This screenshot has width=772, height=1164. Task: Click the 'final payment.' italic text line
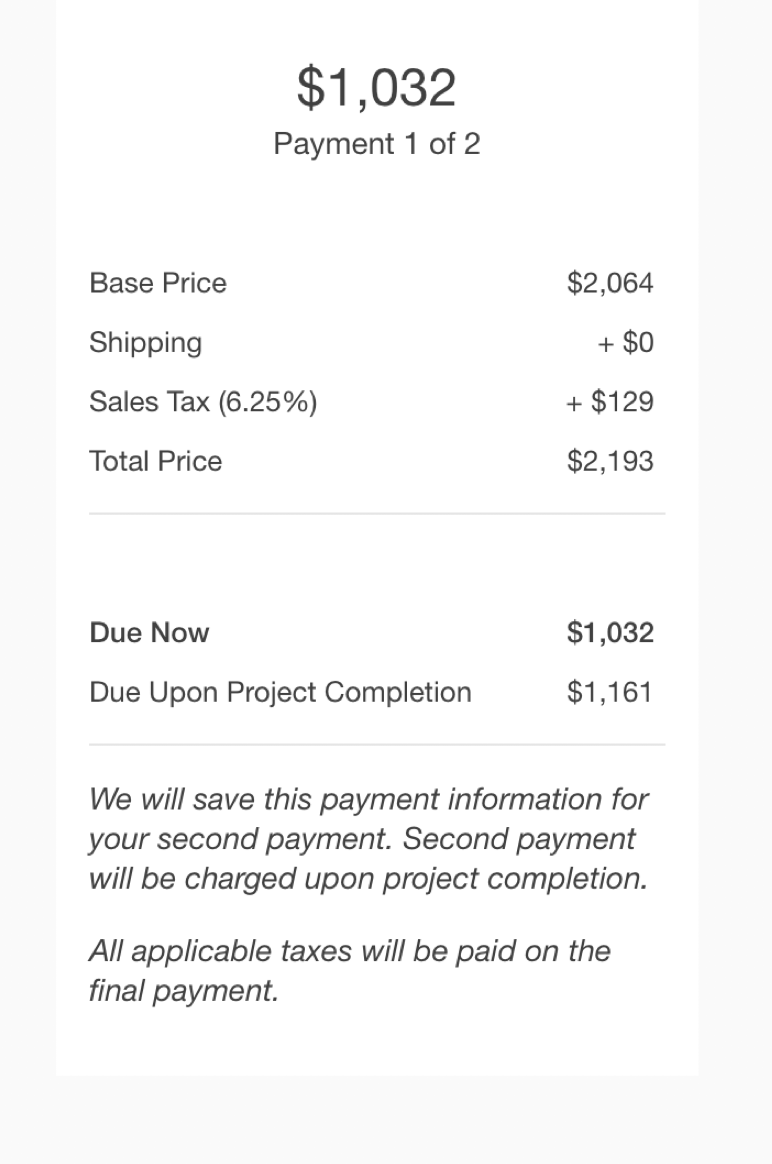click(x=183, y=991)
